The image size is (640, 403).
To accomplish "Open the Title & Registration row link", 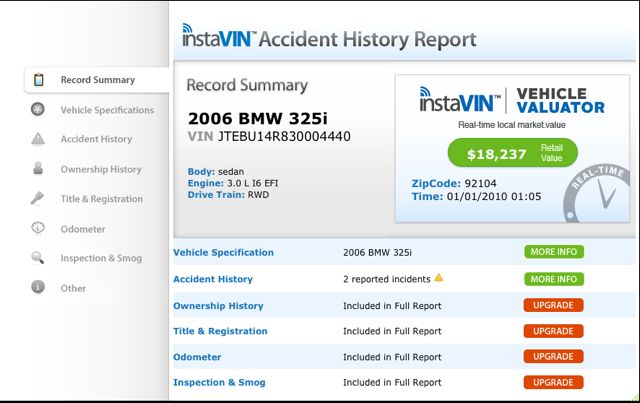I will pyautogui.click(x=220, y=331).
